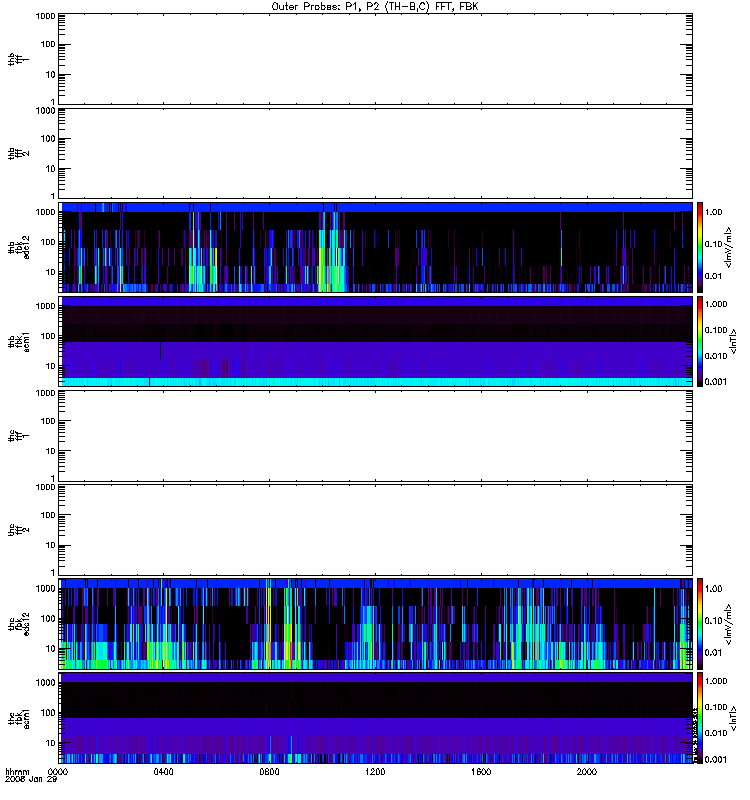Select the 'hhmm' axis format label
Image resolution: width=750 pixels, height=800 pixels.
click(x=17, y=772)
